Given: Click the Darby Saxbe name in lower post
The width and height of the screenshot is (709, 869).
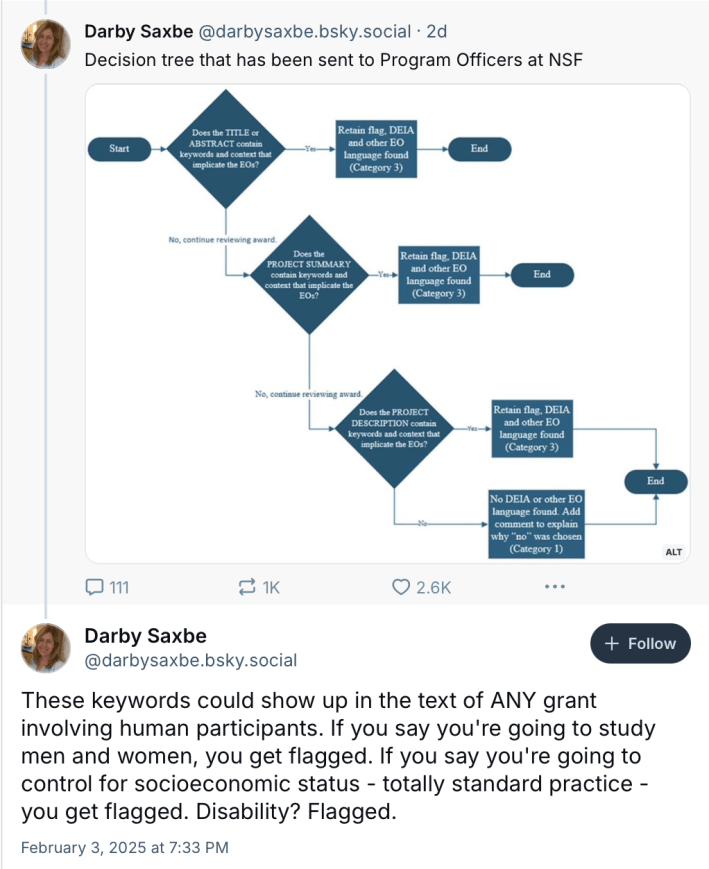Looking at the screenshot, I should 146,635.
